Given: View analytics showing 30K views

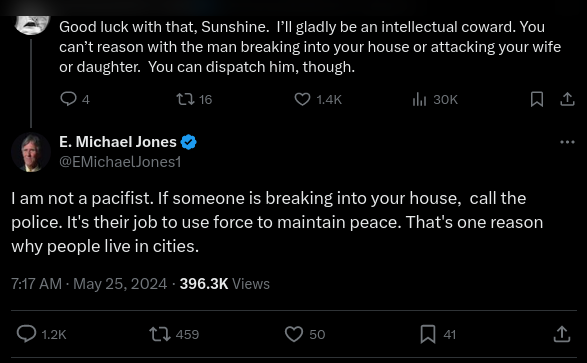Looking at the screenshot, I should pyautogui.click(x=435, y=99).
